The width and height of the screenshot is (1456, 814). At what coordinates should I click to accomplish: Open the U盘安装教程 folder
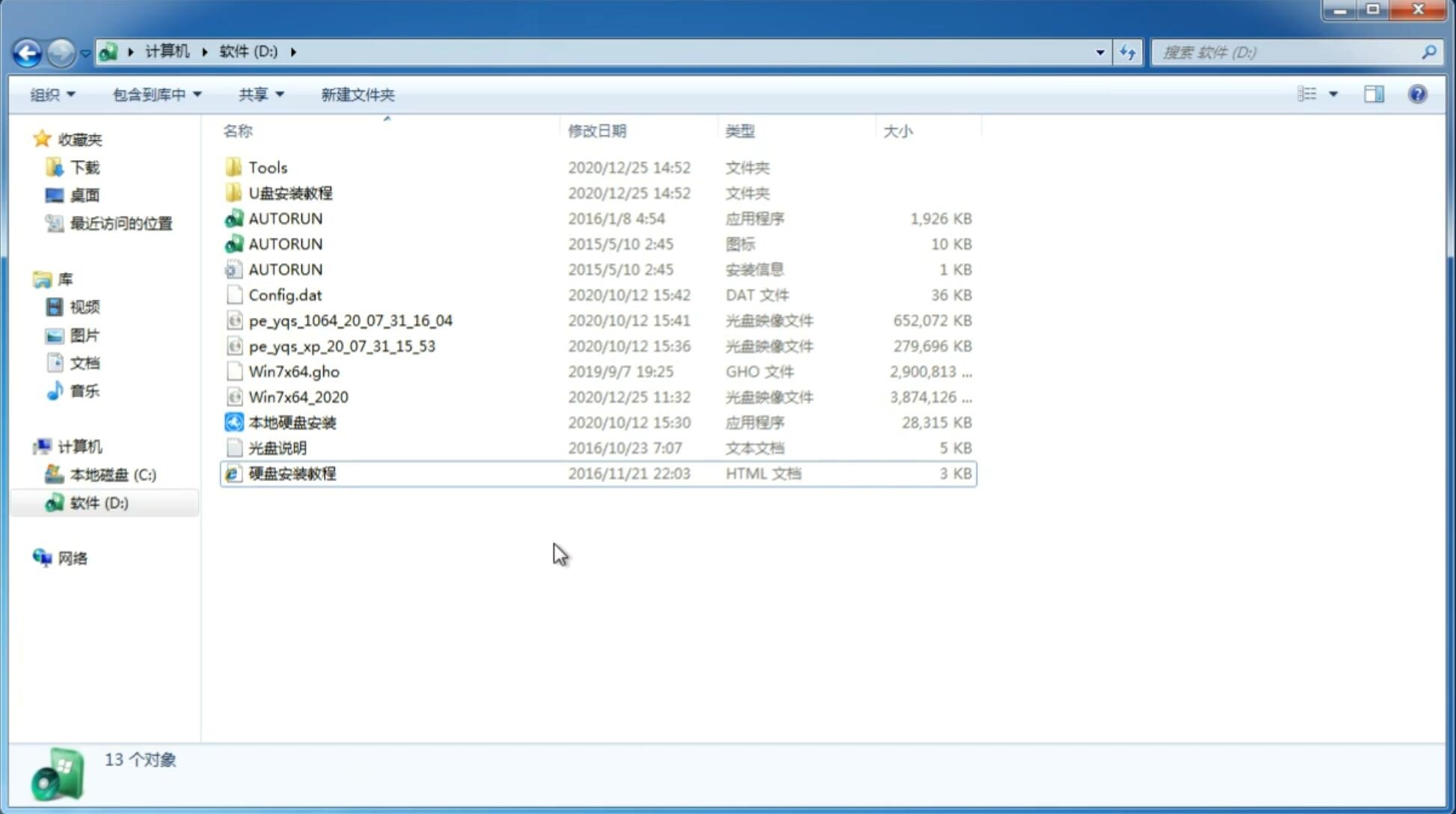pyautogui.click(x=290, y=193)
